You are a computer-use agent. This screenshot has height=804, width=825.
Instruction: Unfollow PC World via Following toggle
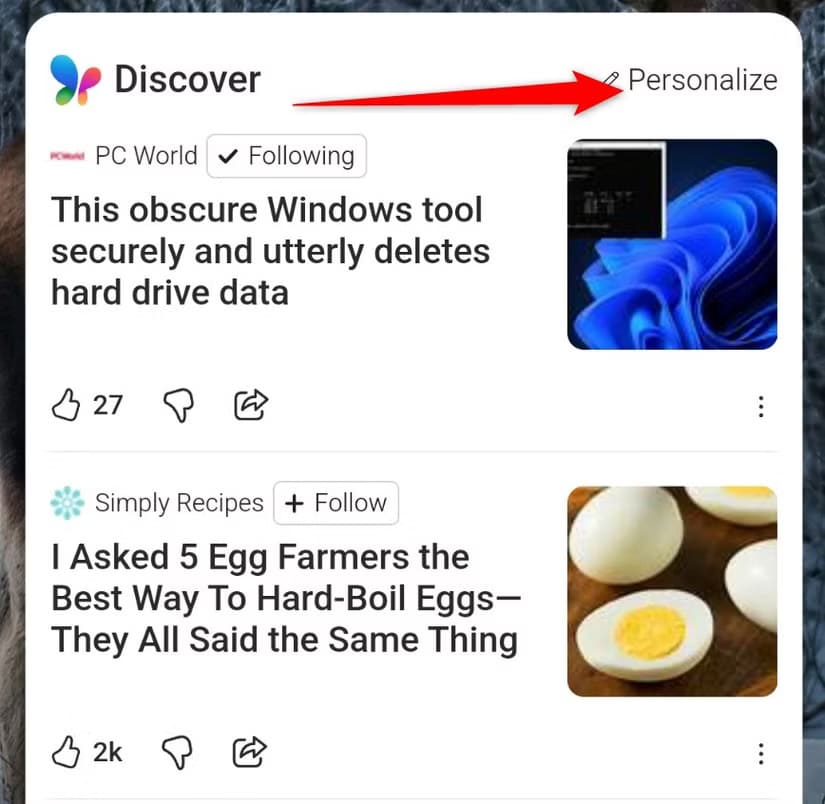click(x=287, y=157)
